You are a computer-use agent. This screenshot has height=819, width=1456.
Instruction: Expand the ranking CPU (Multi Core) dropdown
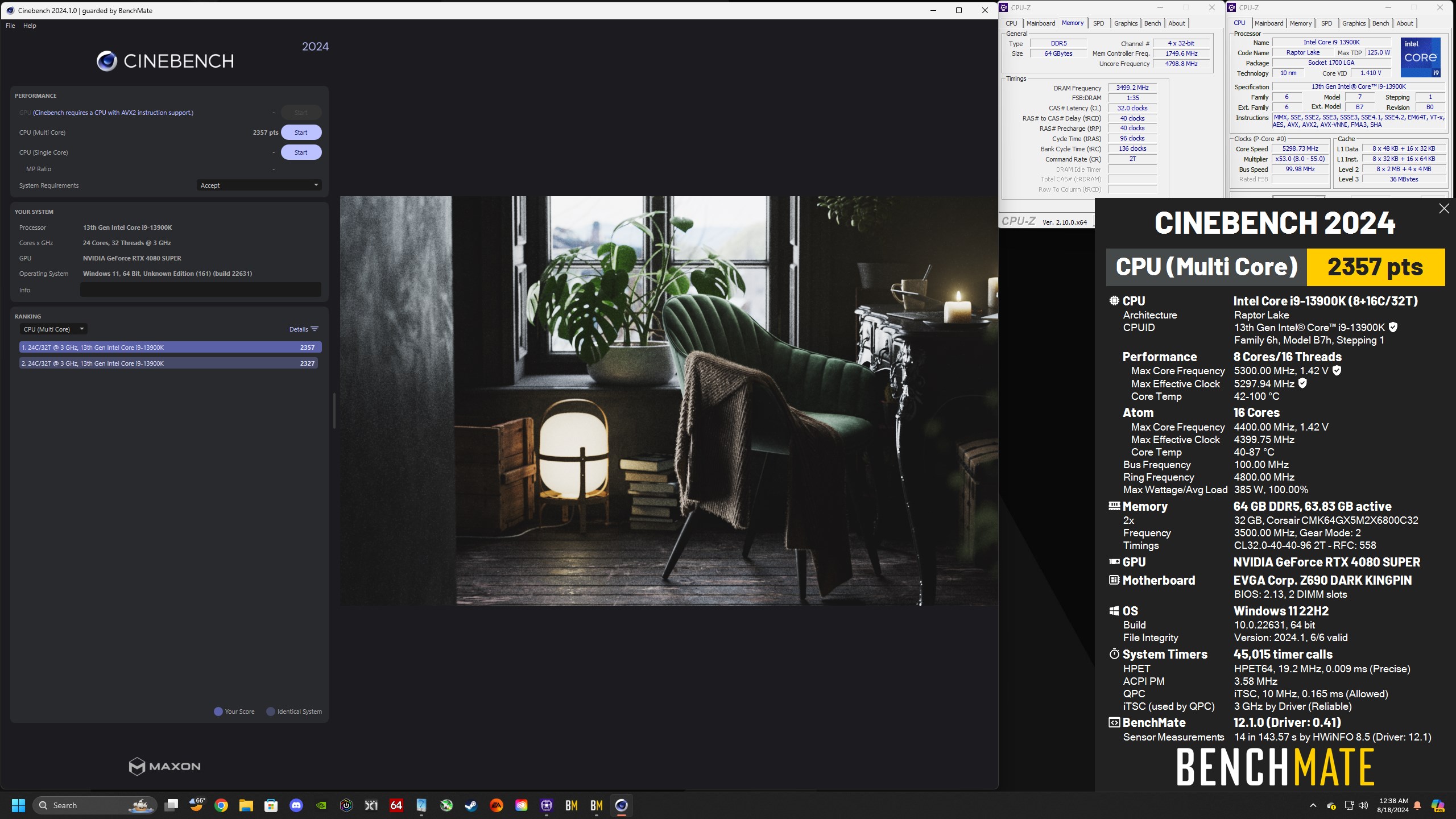(53, 329)
